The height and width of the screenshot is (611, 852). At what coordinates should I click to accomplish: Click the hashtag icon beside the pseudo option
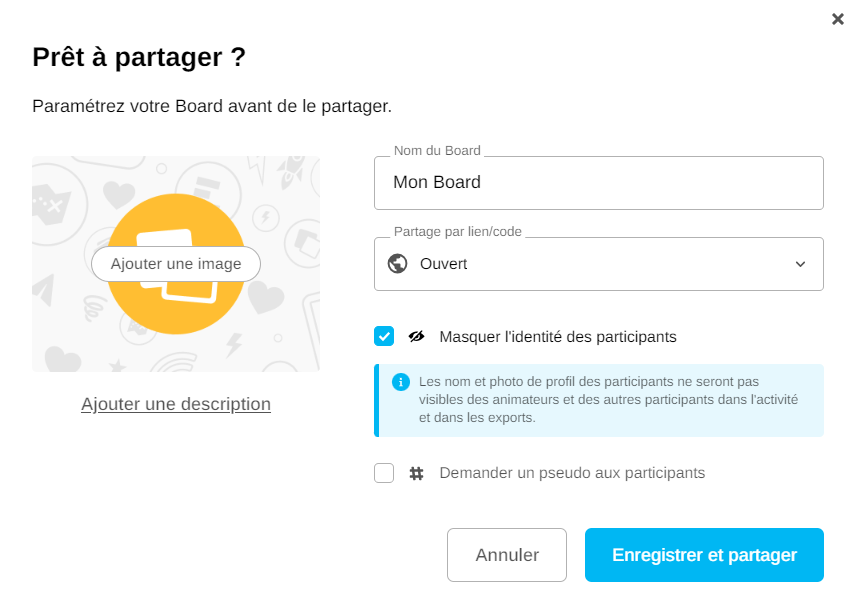click(417, 473)
